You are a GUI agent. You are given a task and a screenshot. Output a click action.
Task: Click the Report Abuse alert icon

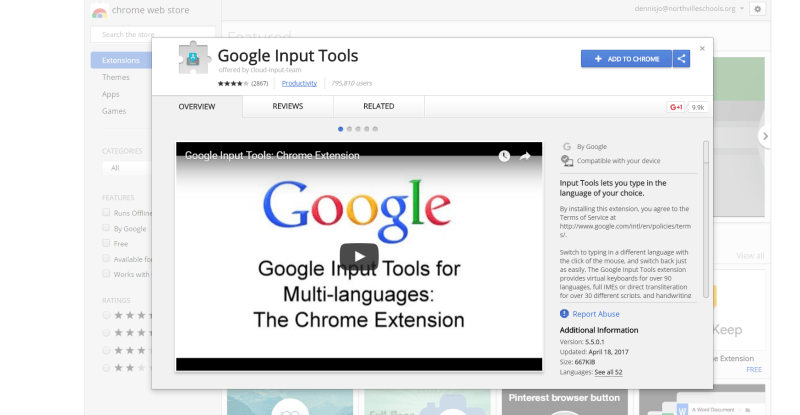[564, 313]
